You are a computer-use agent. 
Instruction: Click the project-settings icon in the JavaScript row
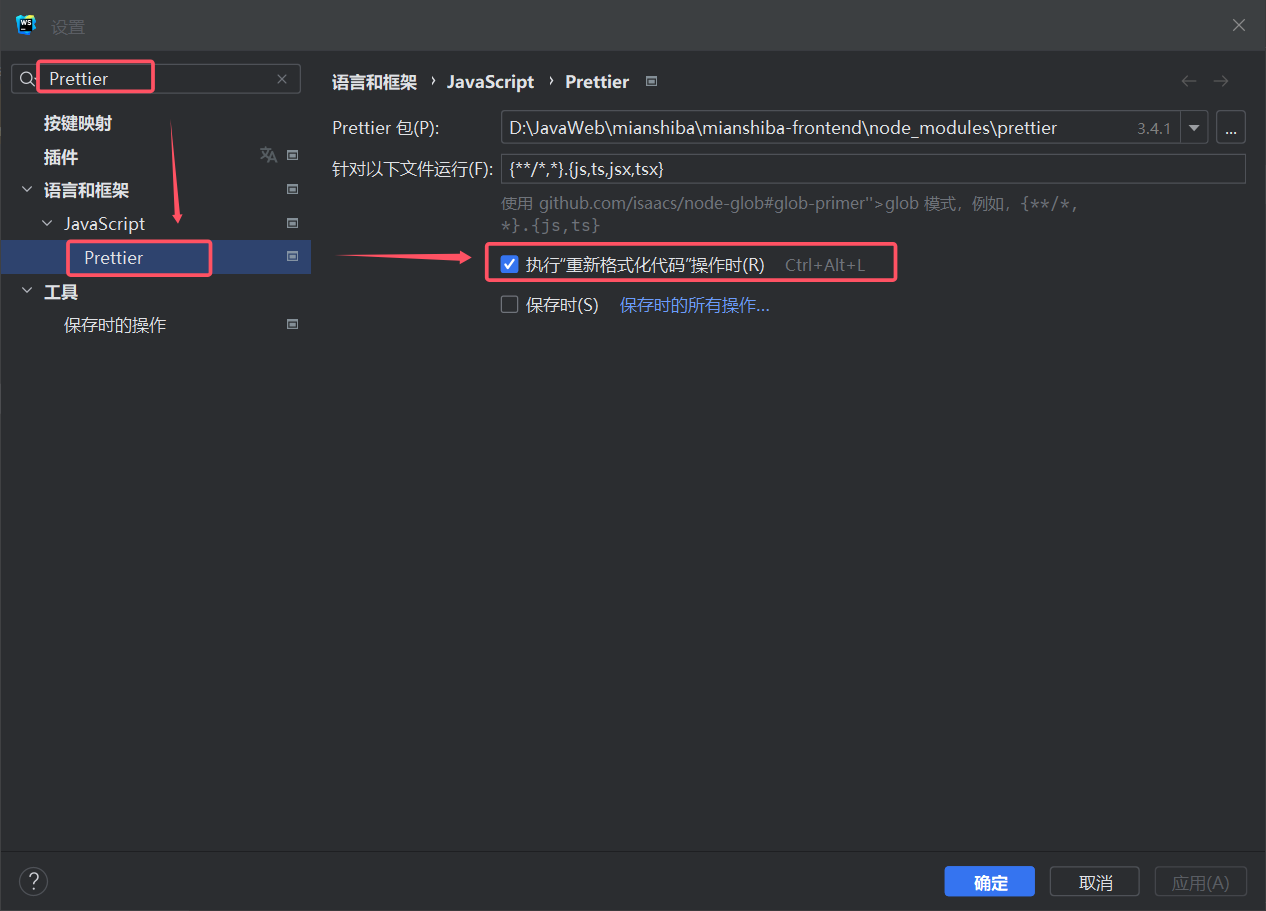pos(293,223)
